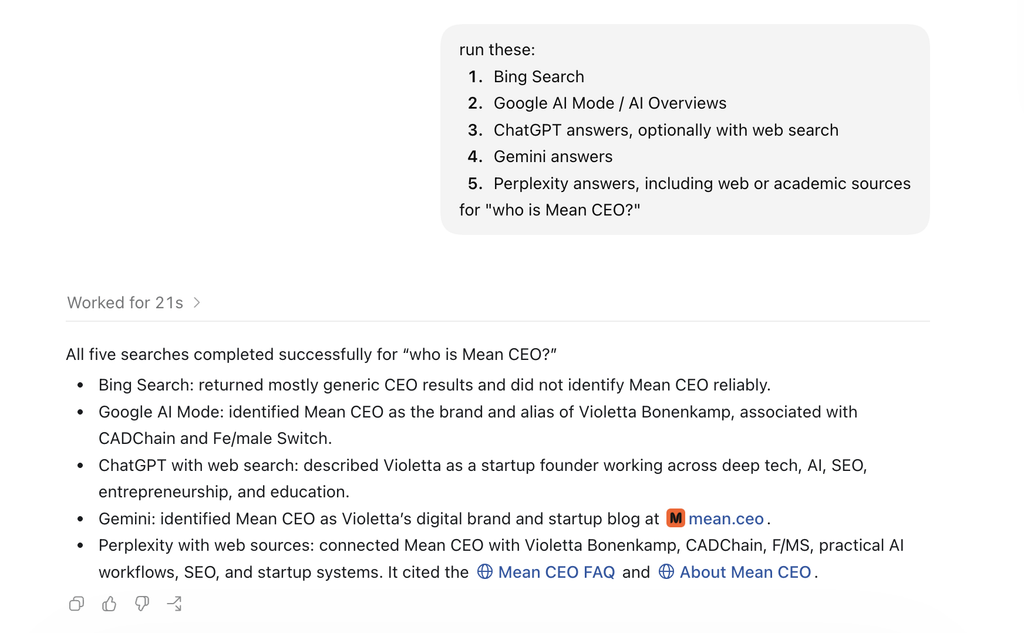
Task: Click the ChatGPT with web search bullet text
Action: 483,478
